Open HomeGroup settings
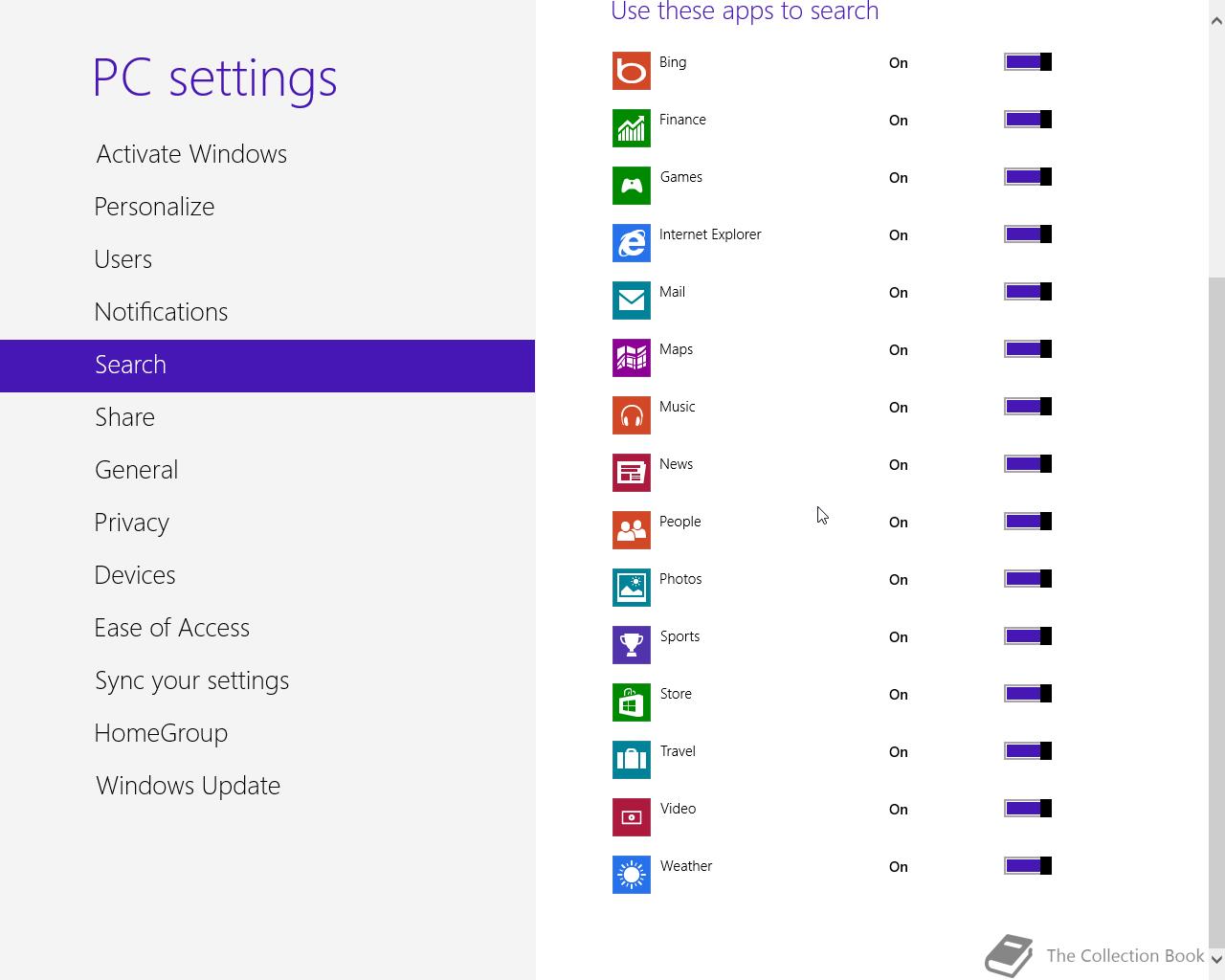The width and height of the screenshot is (1225, 980). [x=267, y=733]
